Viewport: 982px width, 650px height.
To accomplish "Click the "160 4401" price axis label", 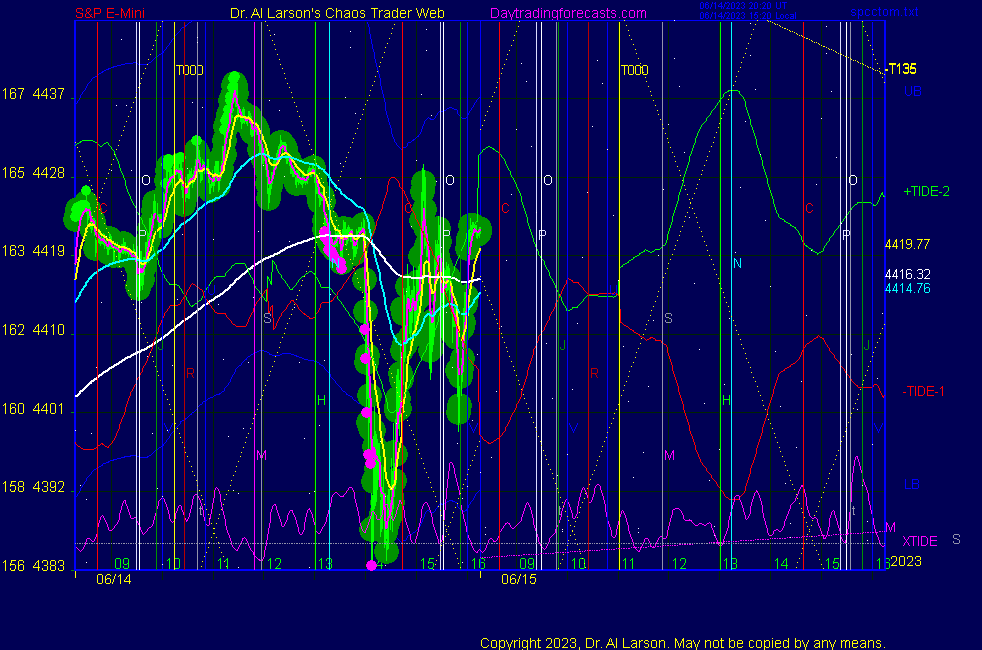I will coord(33,409).
